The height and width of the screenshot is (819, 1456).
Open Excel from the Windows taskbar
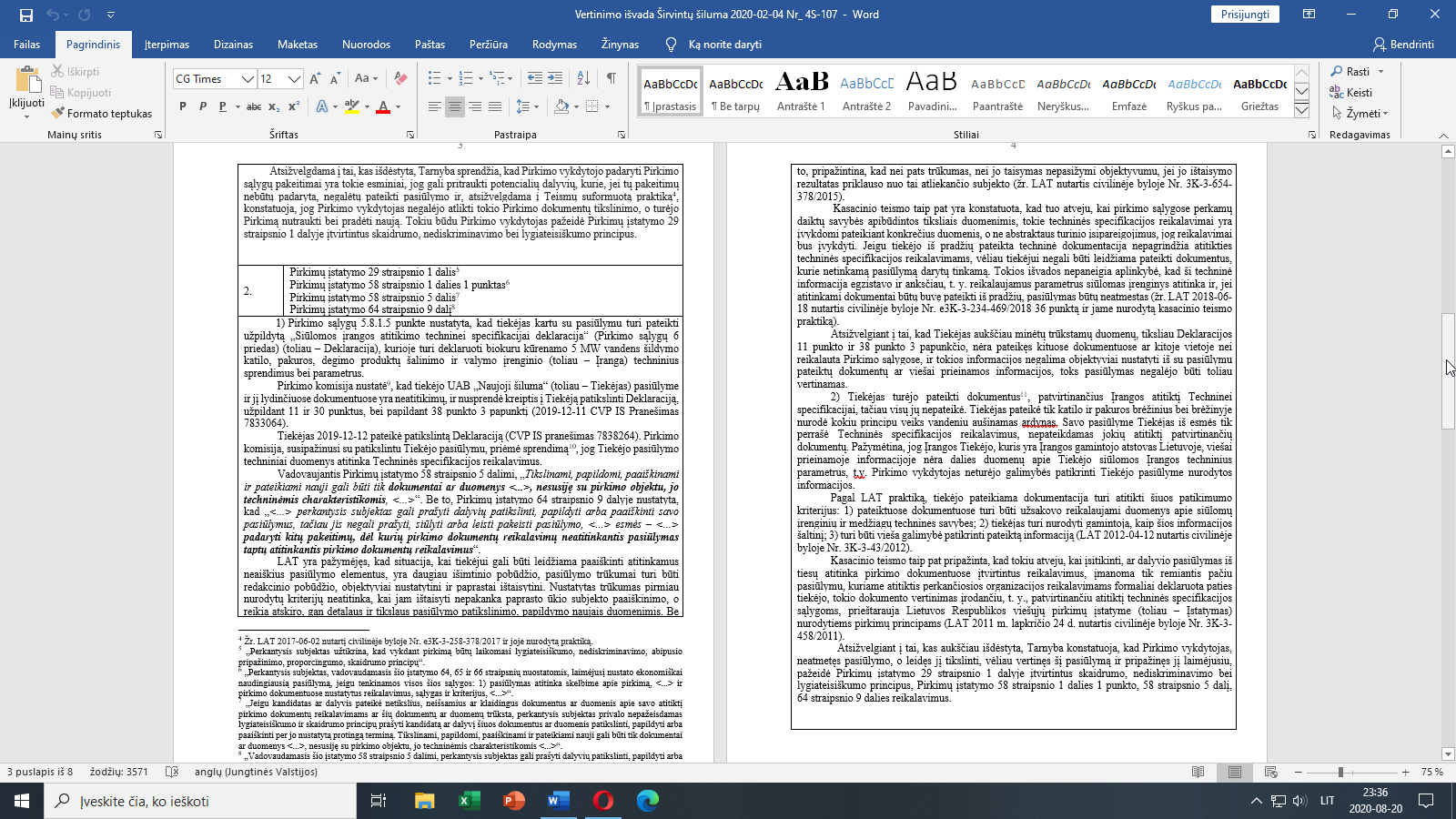pos(469,801)
